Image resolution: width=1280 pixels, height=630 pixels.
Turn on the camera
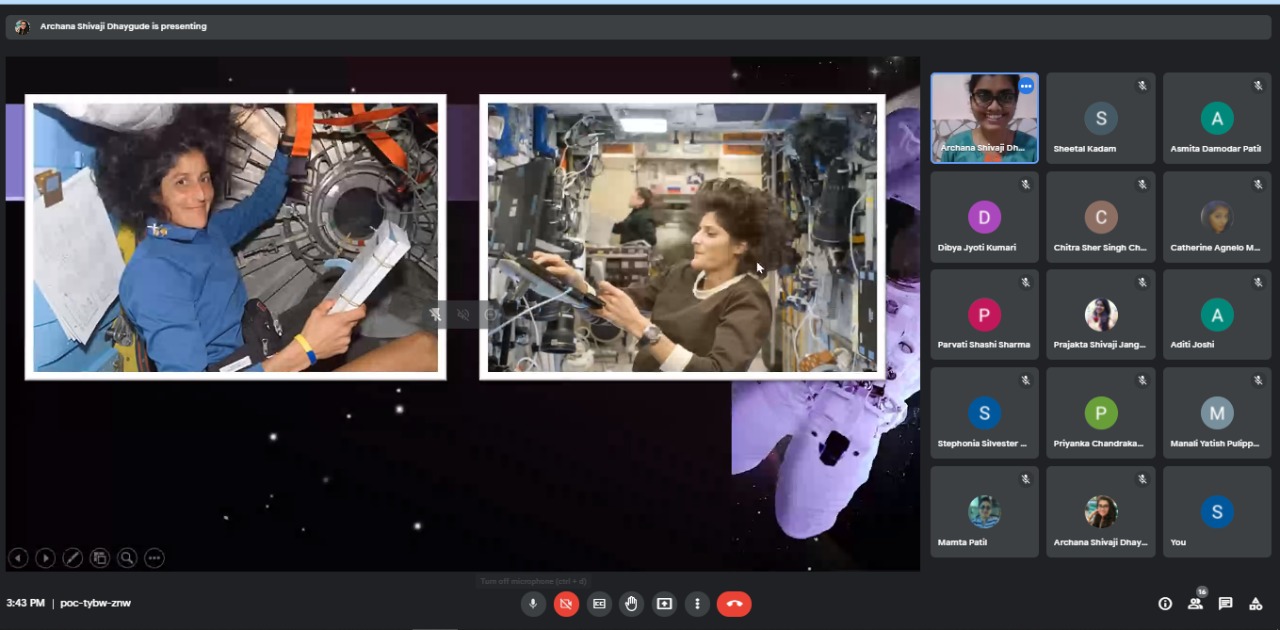(566, 604)
